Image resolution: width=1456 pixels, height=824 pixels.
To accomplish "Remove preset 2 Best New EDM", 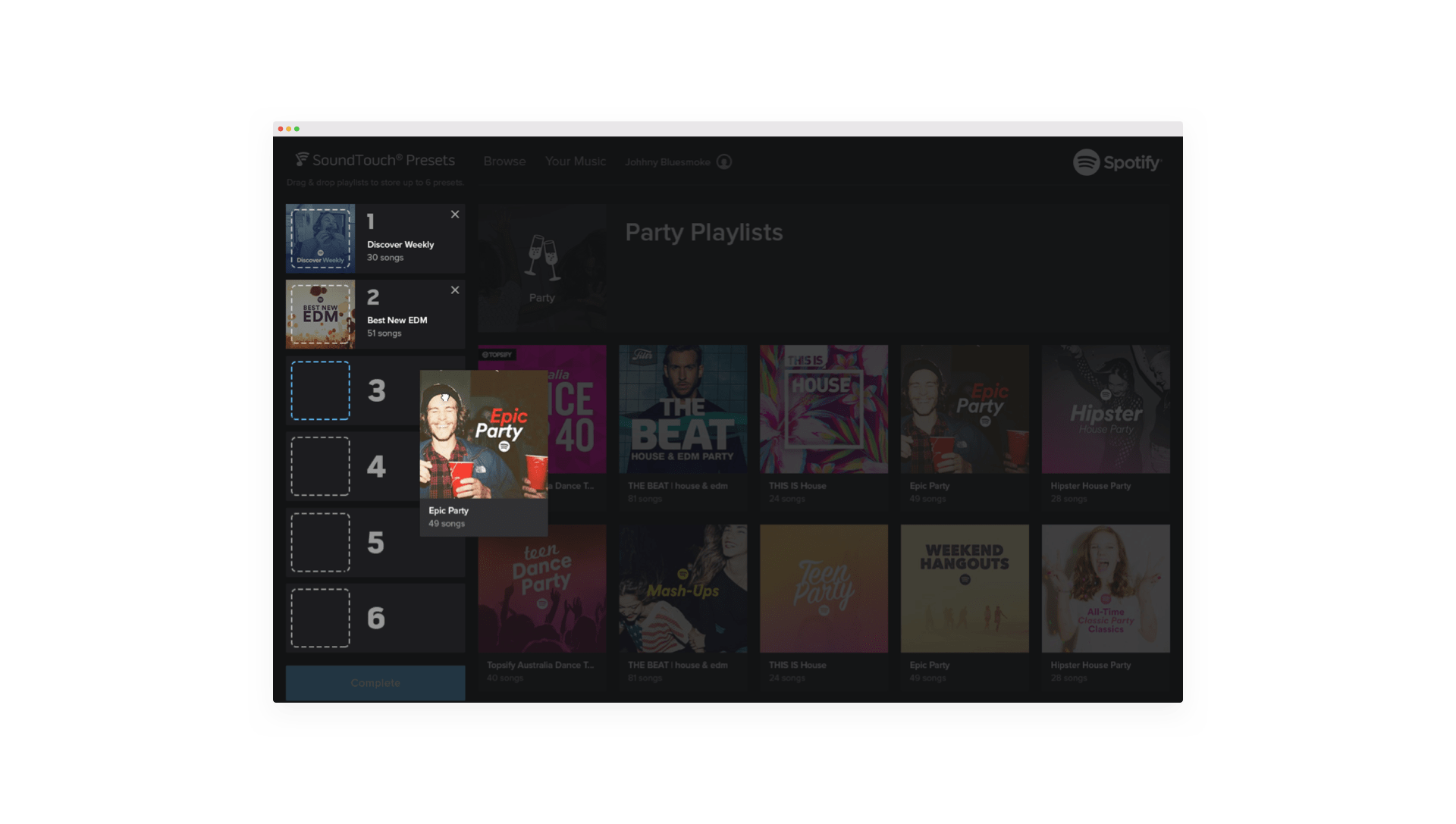I will (455, 290).
